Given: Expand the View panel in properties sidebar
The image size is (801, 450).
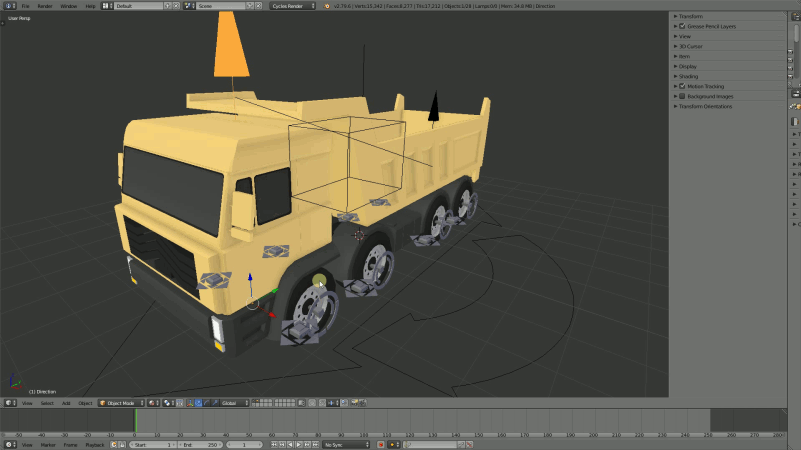Looking at the screenshot, I should (x=685, y=36).
